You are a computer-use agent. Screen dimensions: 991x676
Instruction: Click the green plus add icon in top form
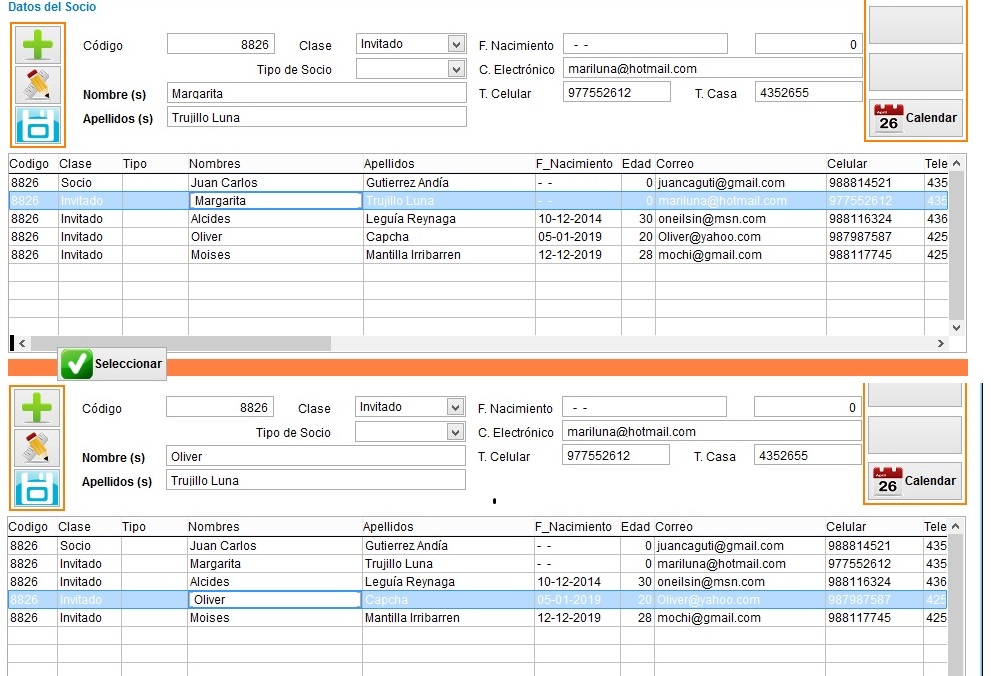[37, 45]
